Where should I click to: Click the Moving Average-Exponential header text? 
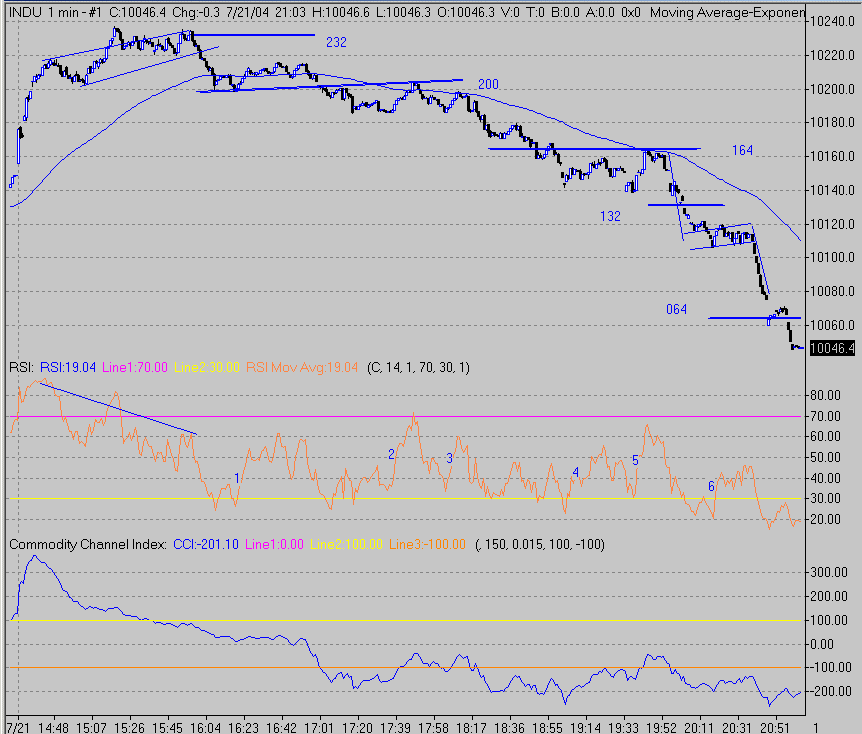[725, 13]
